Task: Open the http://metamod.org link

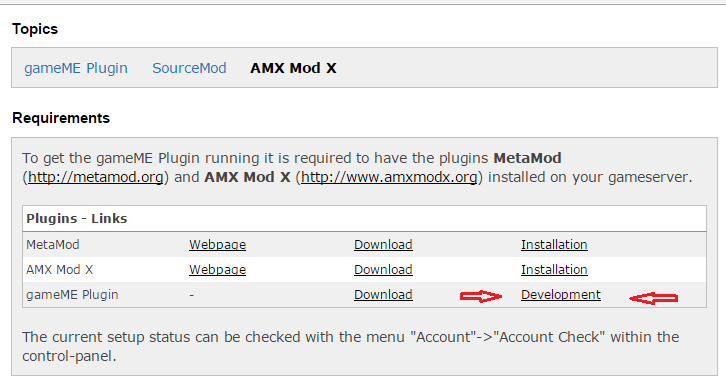Action: (x=96, y=177)
